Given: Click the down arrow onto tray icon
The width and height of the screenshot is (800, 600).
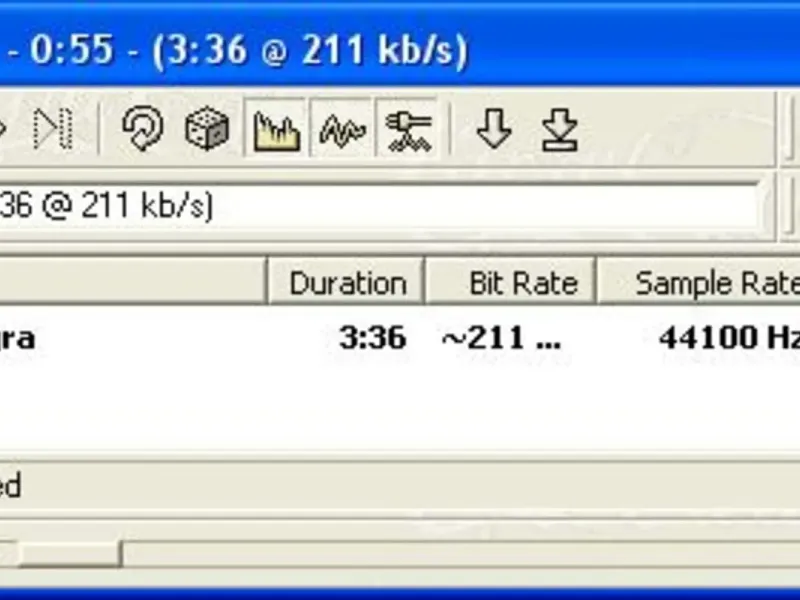Looking at the screenshot, I should [559, 130].
